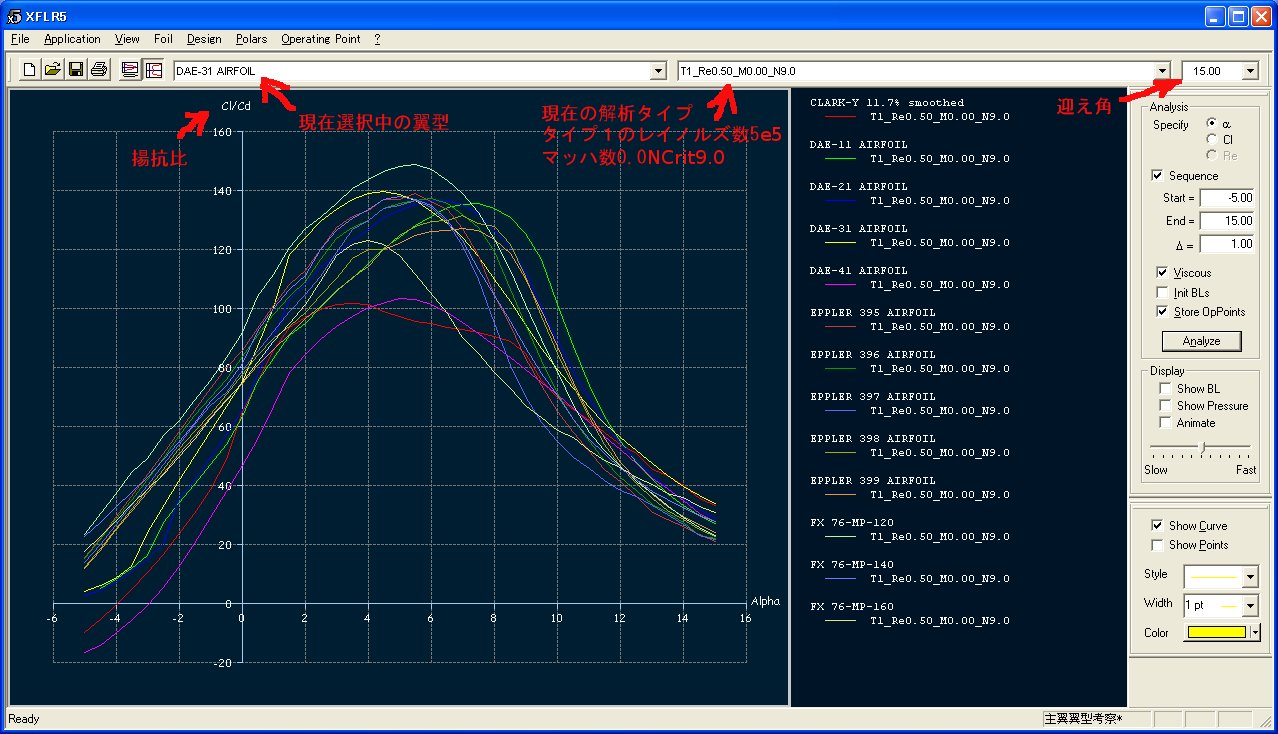Viewport: 1278px width, 734px height.
Task: Open the Polars menu
Action: point(252,39)
